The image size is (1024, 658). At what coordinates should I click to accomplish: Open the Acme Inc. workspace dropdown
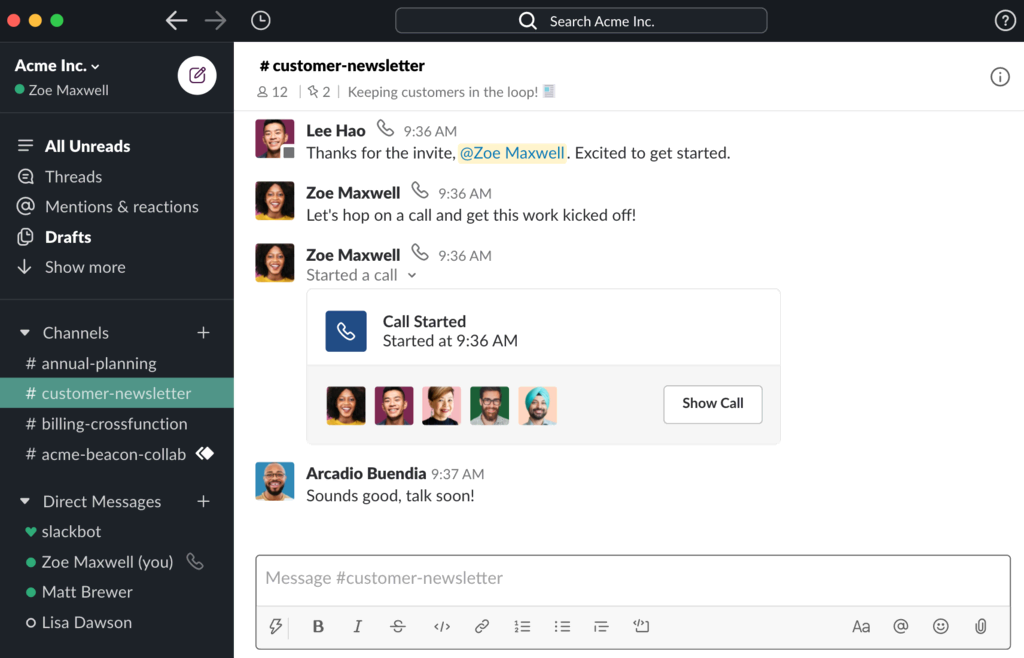pos(57,66)
